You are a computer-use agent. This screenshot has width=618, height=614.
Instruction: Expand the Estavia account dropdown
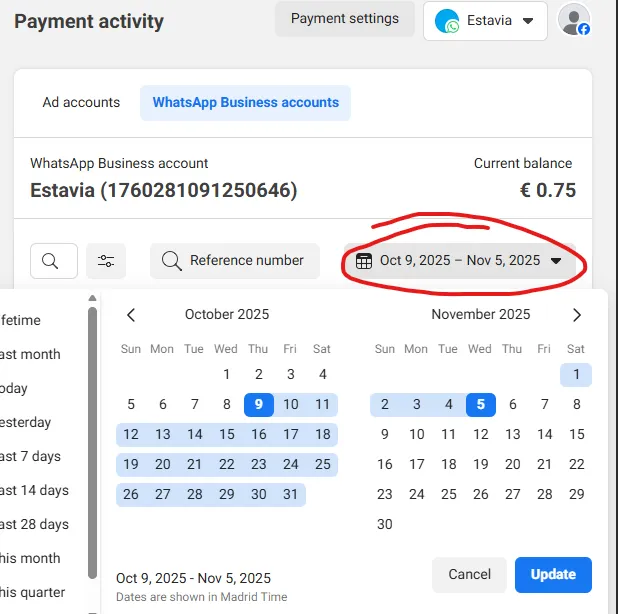(x=527, y=20)
